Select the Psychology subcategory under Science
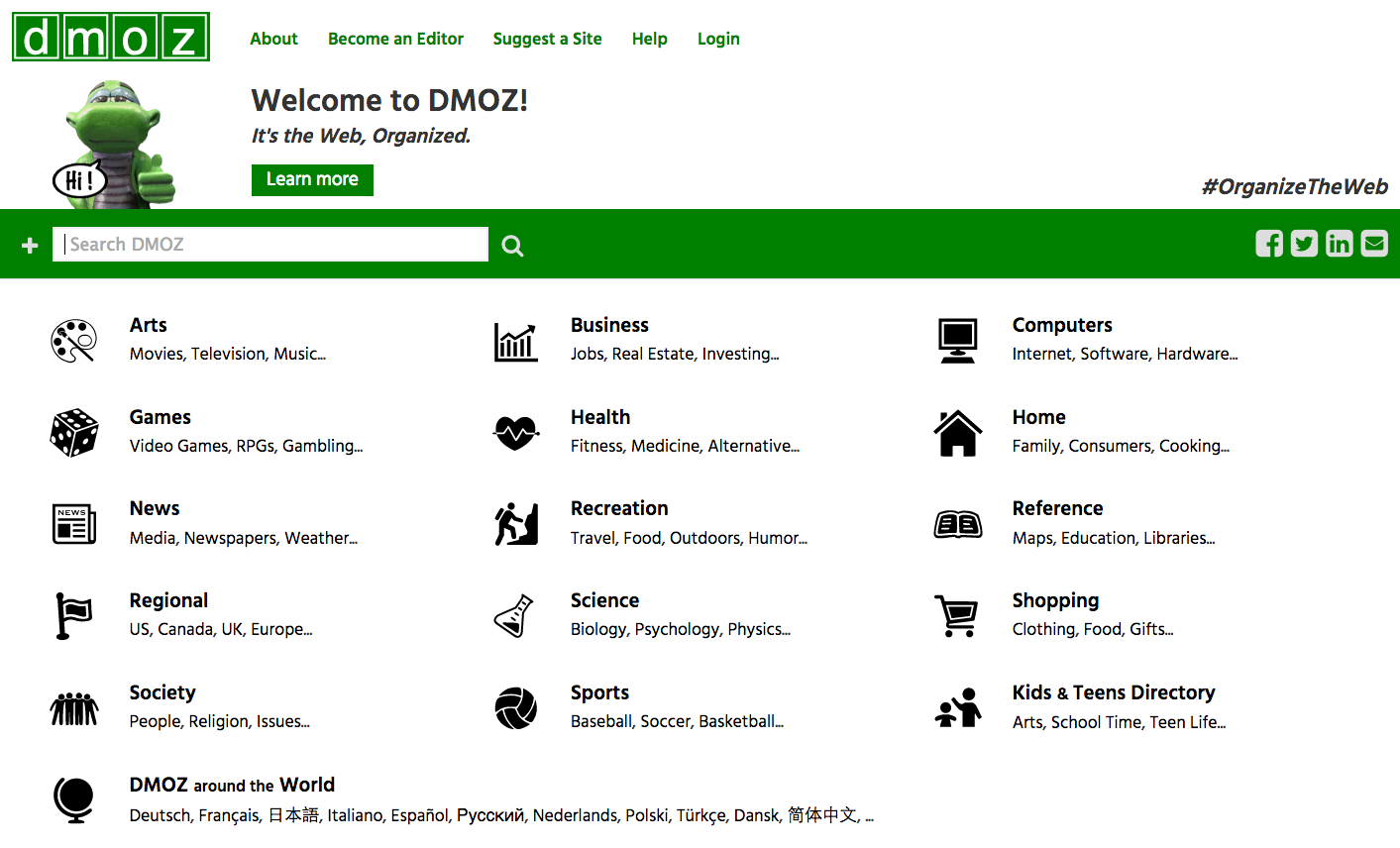Viewport: 1400px width, 848px height. pyautogui.click(x=678, y=629)
